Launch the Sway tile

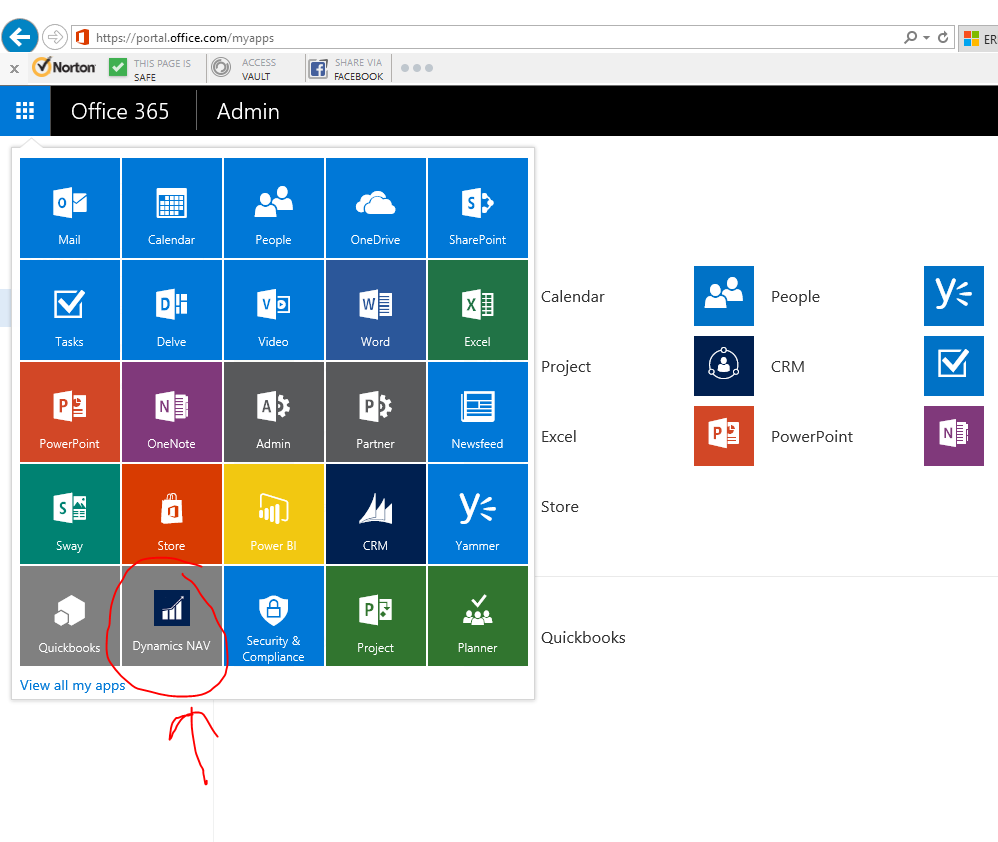point(70,514)
